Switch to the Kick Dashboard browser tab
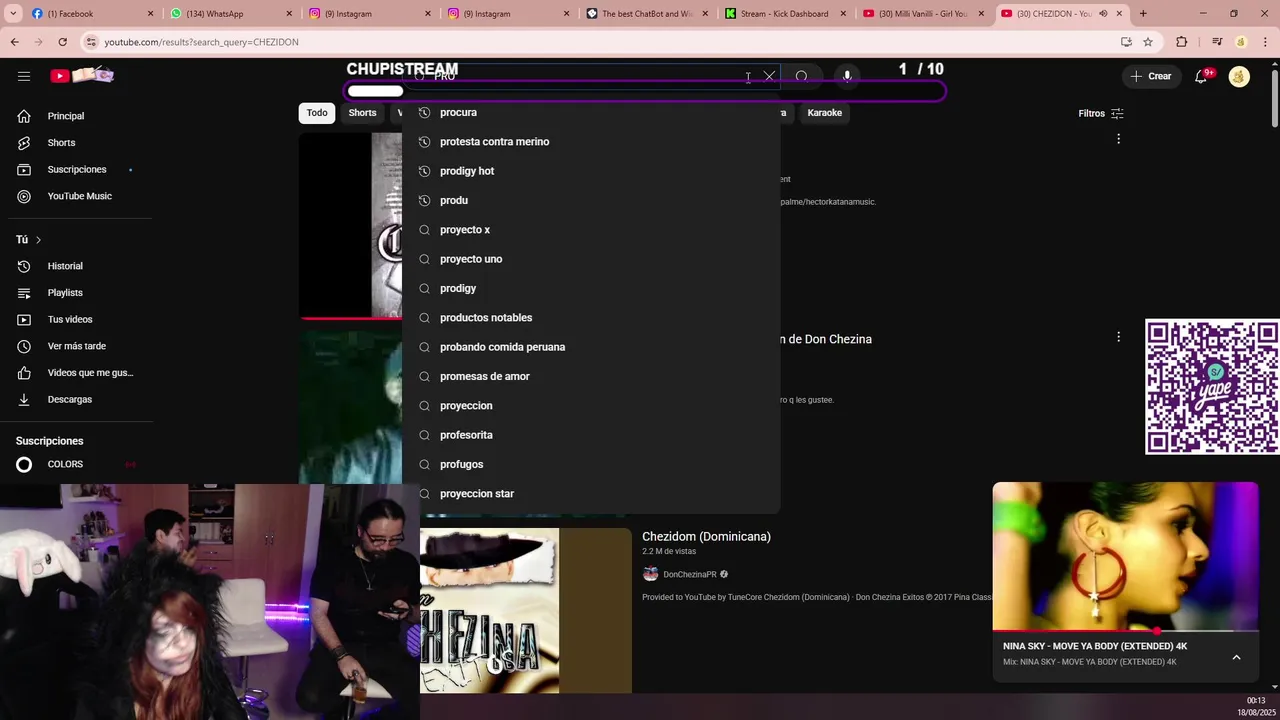Image resolution: width=1280 pixels, height=720 pixels. point(785,13)
